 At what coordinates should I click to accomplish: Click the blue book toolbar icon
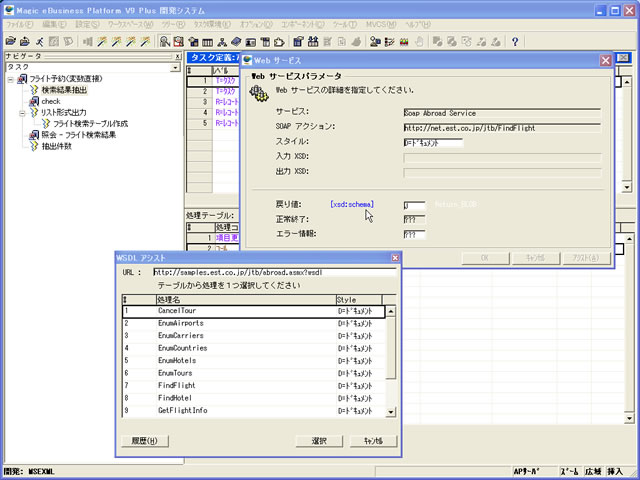tap(236, 41)
